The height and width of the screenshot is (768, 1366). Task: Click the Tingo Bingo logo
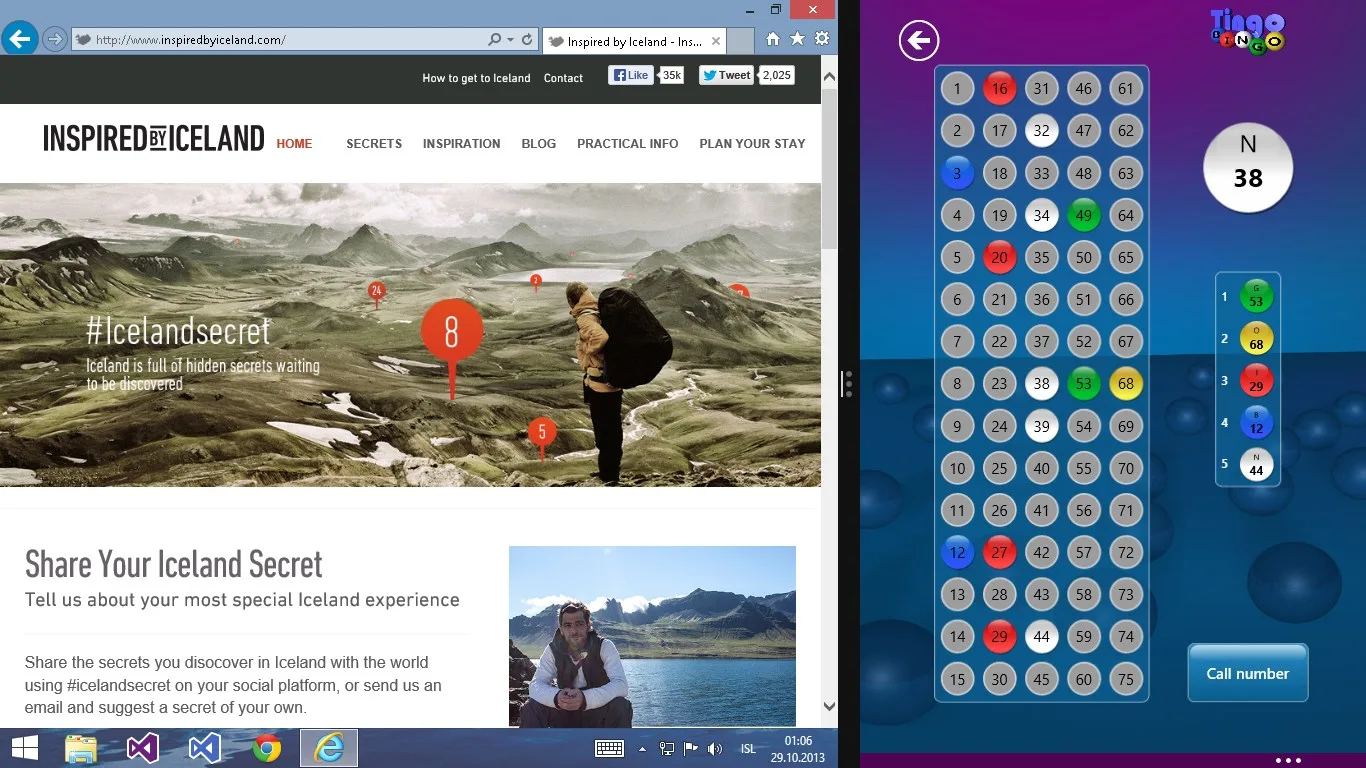[1247, 32]
